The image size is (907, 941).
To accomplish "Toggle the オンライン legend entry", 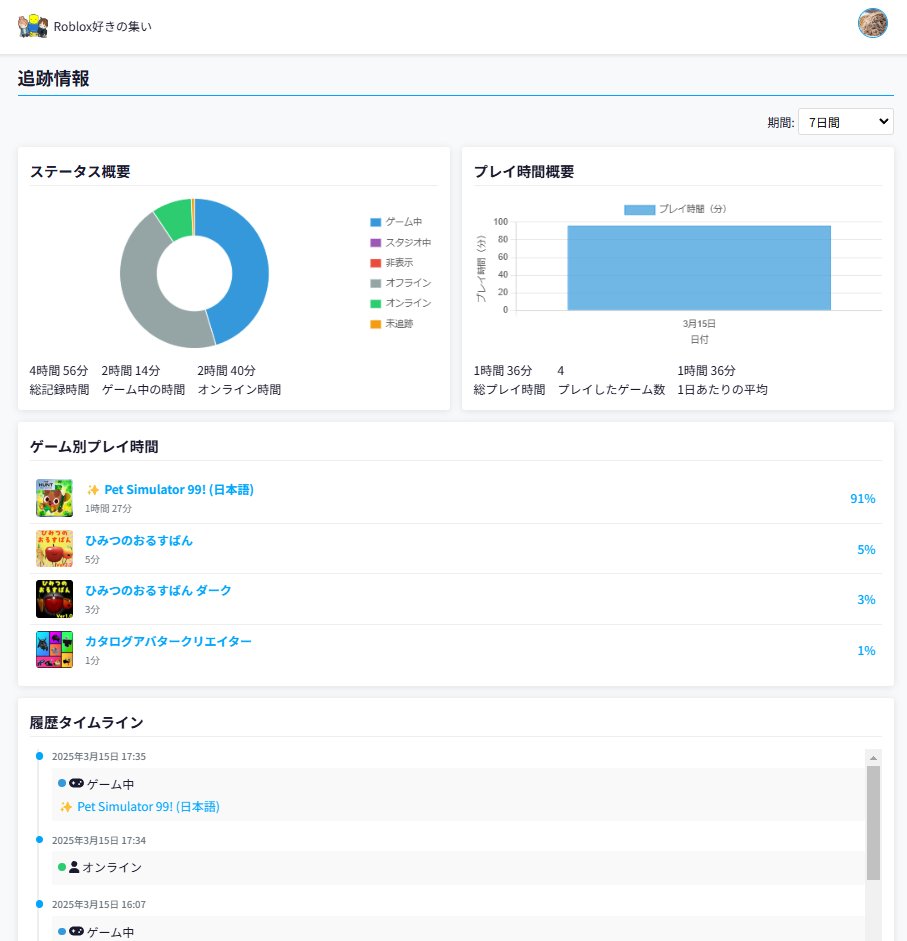I will [400, 304].
